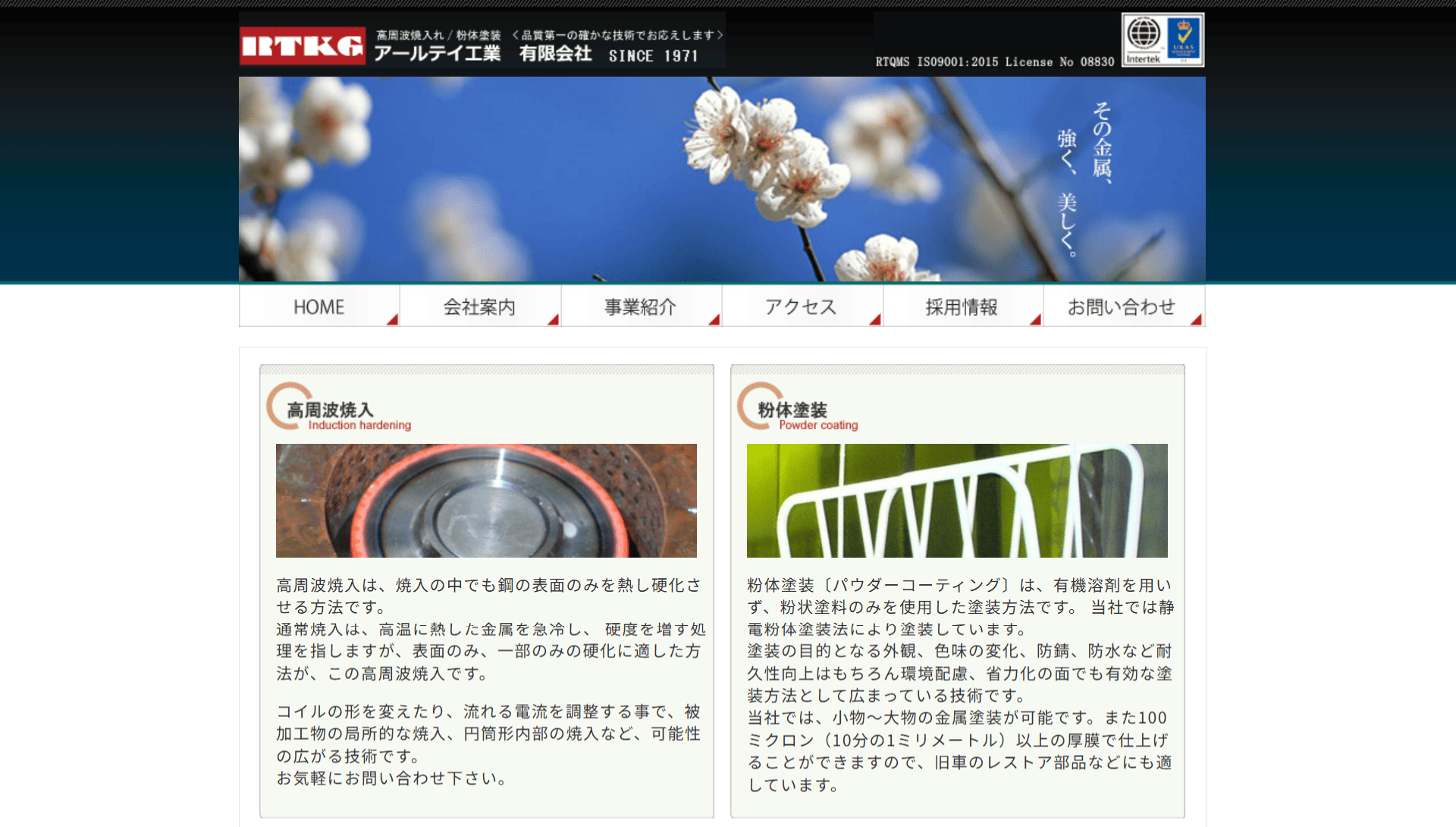This screenshot has width=1456, height=827.
Task: Open the 会社案内 navigation tab
Action: 479,307
